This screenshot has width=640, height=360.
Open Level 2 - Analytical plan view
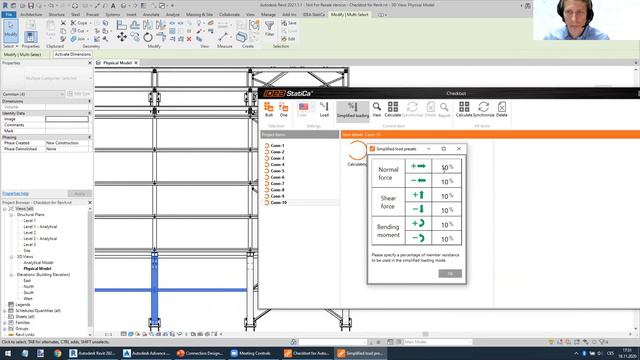point(40,238)
